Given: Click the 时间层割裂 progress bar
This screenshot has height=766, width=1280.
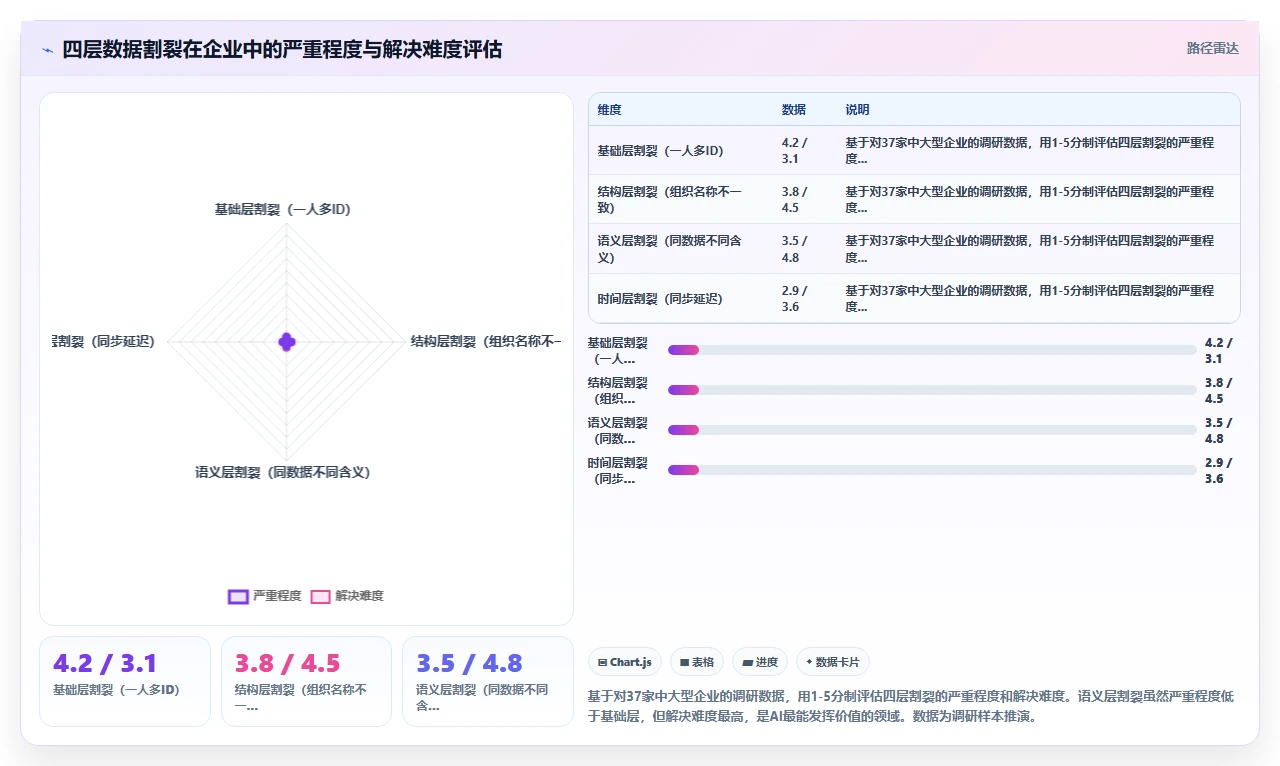Looking at the screenshot, I should [932, 470].
